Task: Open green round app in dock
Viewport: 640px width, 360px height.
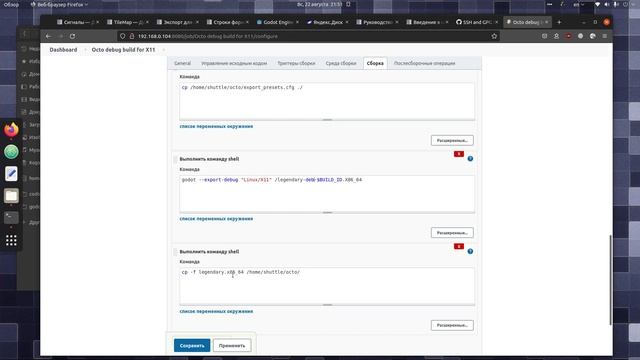Action: pos(11,152)
